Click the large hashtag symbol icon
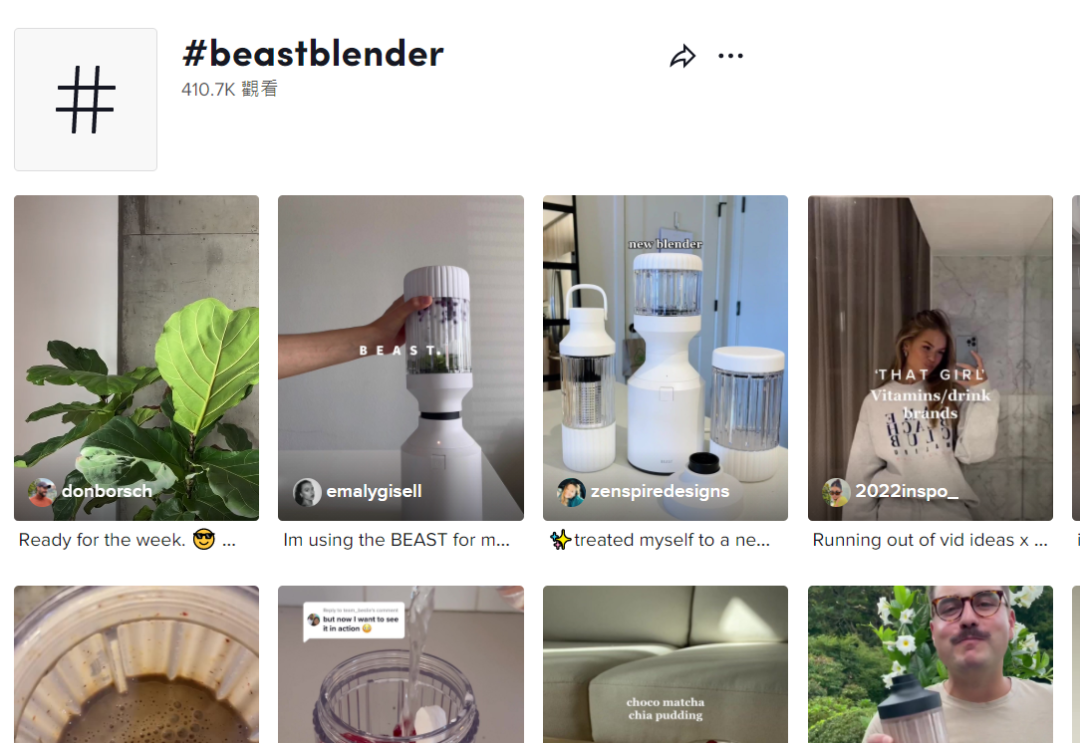The image size is (1080, 743). tap(85, 99)
